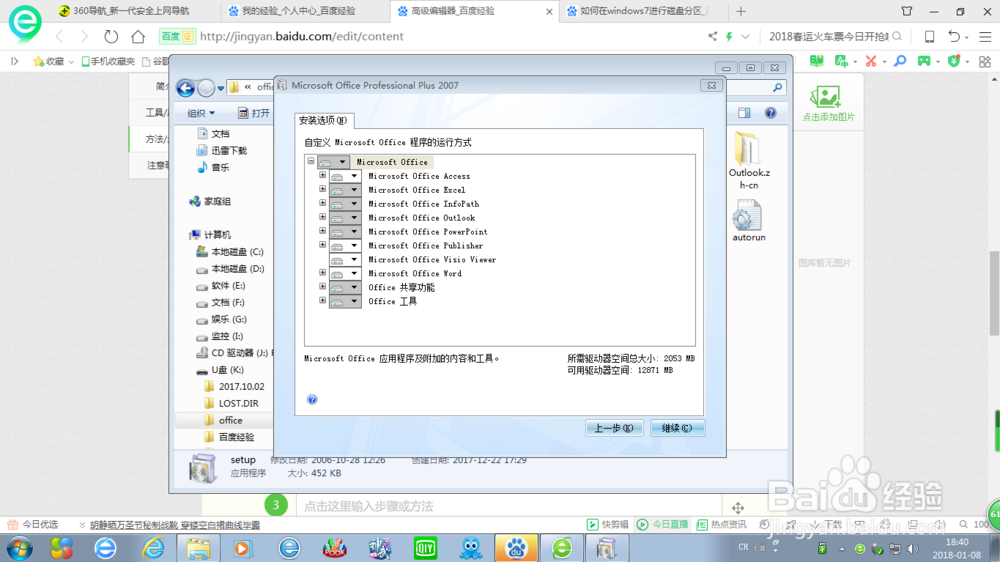Image resolution: width=1000 pixels, height=562 pixels.
Task: Open the Windows Start button
Action: point(20,548)
